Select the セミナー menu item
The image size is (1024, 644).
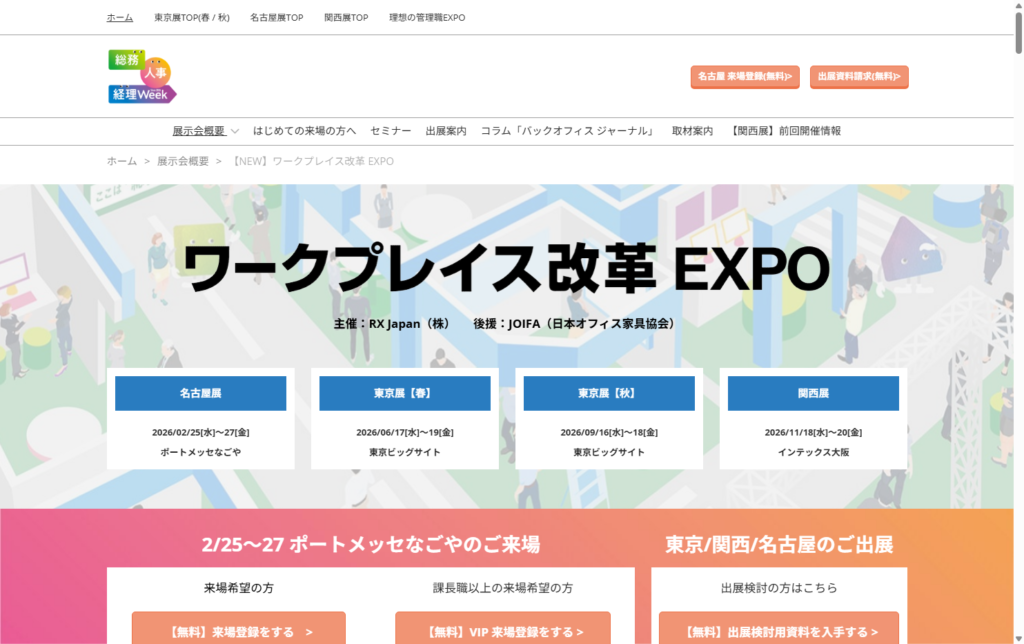click(390, 131)
